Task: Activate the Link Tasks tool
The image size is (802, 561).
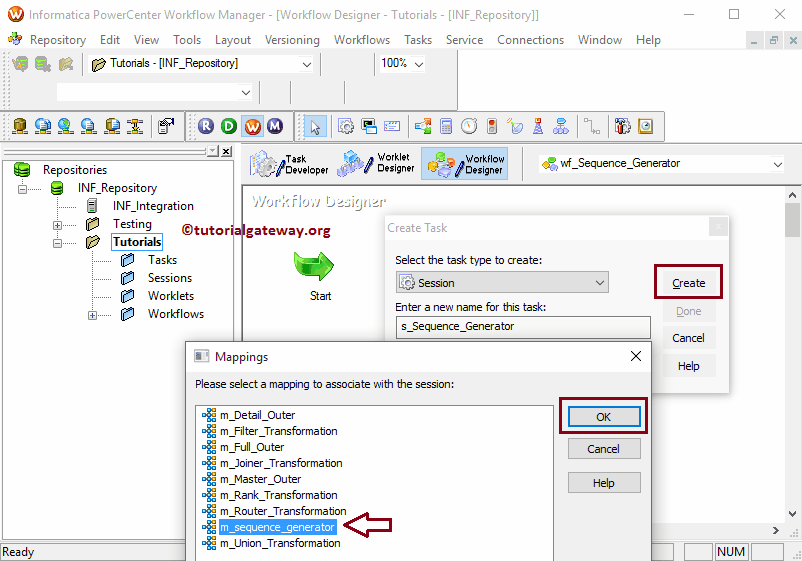Action: click(x=592, y=126)
